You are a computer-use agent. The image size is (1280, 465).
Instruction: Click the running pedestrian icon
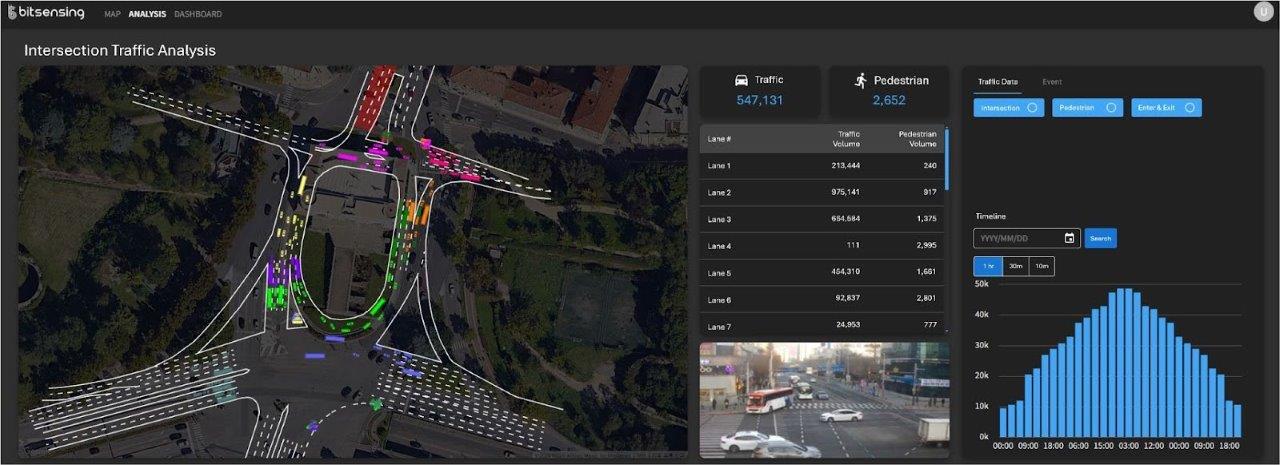(860, 80)
